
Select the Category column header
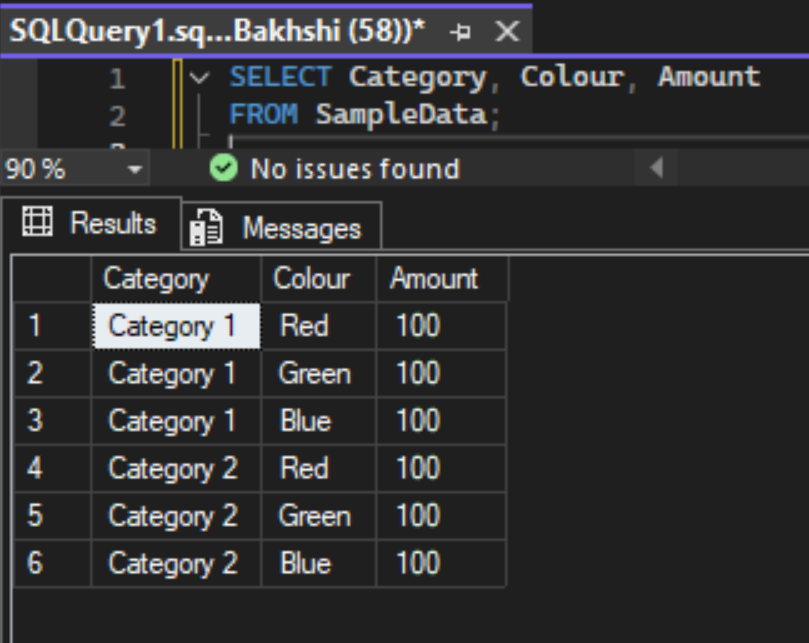(x=176, y=279)
